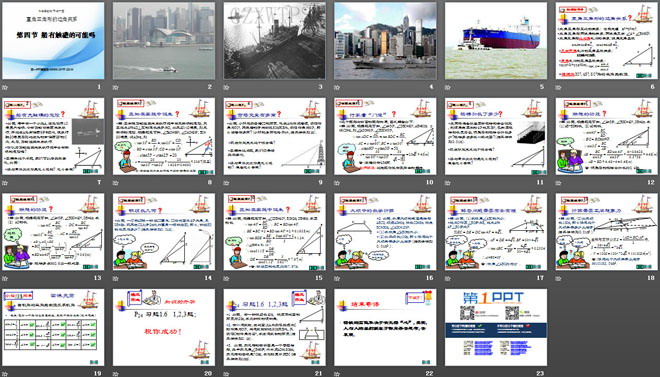Select slide 23 thumbnail with 第1PPT logo

point(496,327)
